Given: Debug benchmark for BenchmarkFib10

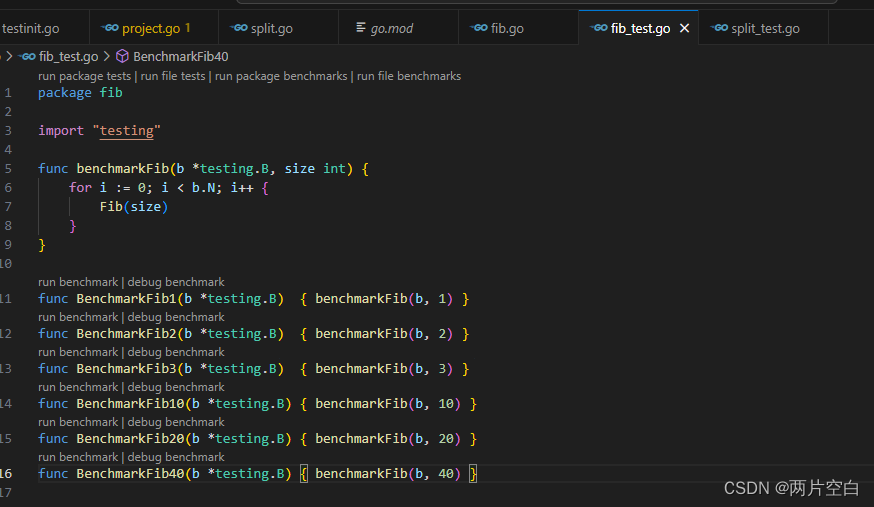Looking at the screenshot, I should pos(176,387).
